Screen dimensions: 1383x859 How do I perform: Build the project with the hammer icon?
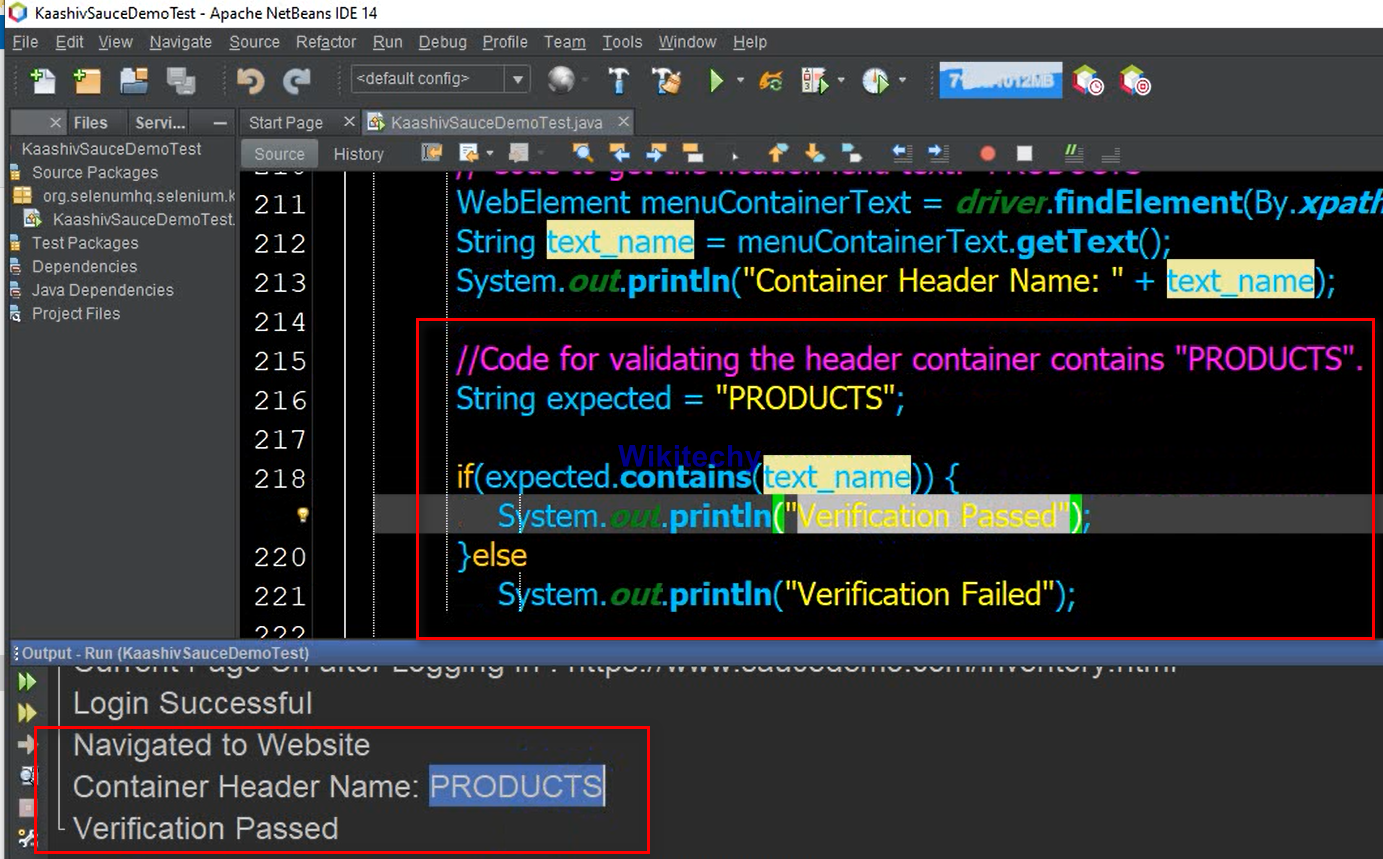pos(619,80)
